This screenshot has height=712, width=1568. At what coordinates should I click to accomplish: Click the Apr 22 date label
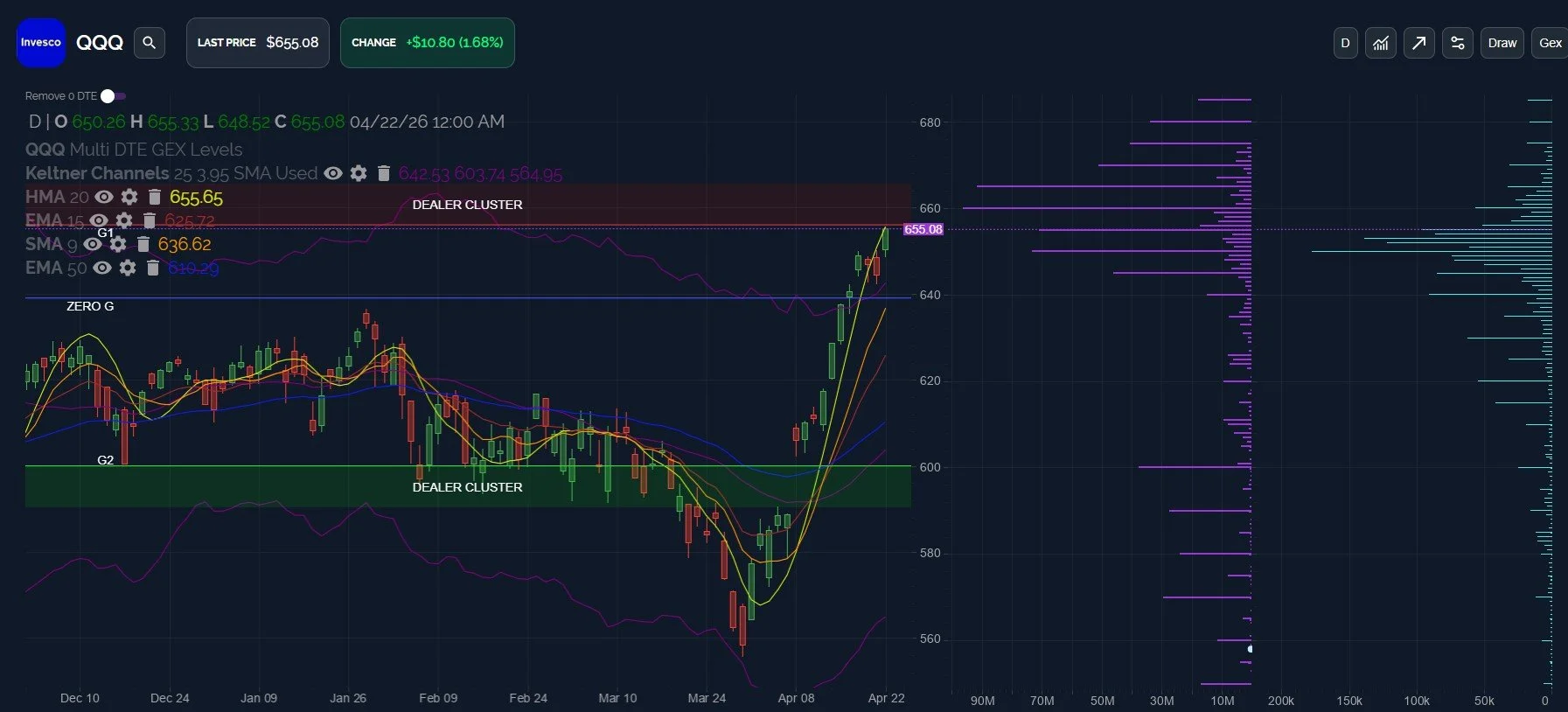(x=886, y=698)
